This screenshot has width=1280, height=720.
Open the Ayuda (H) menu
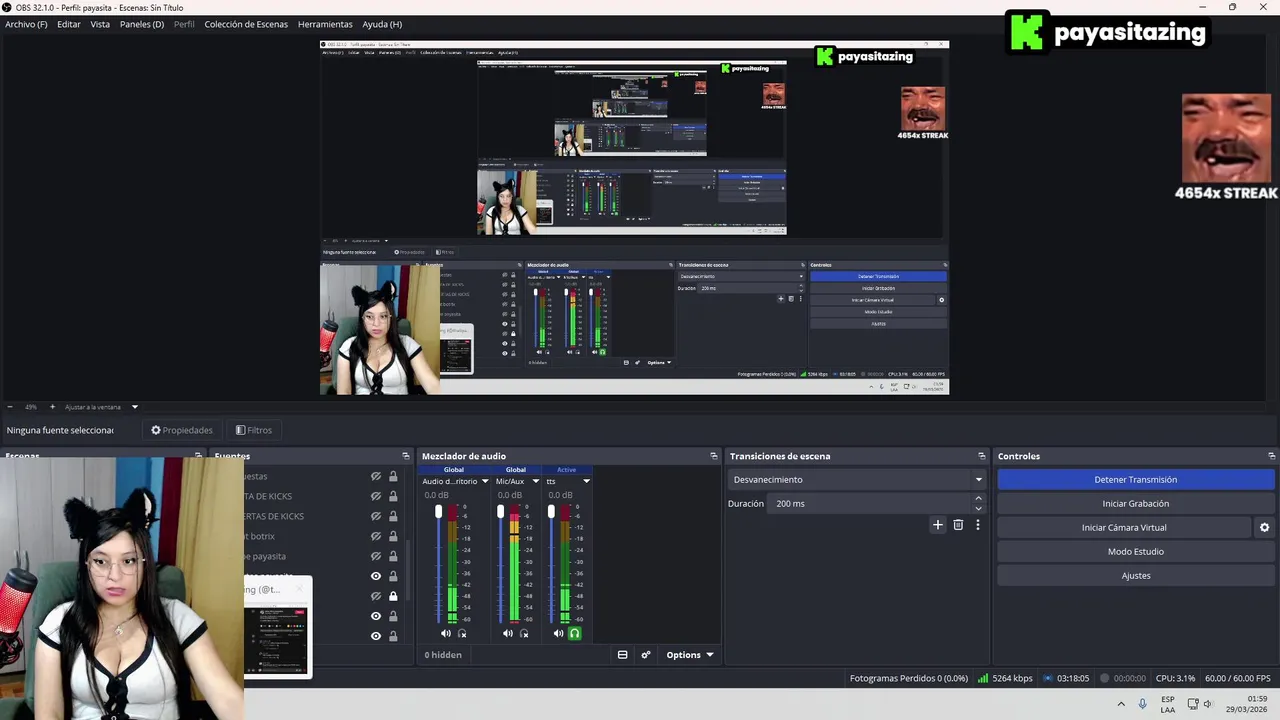click(382, 24)
